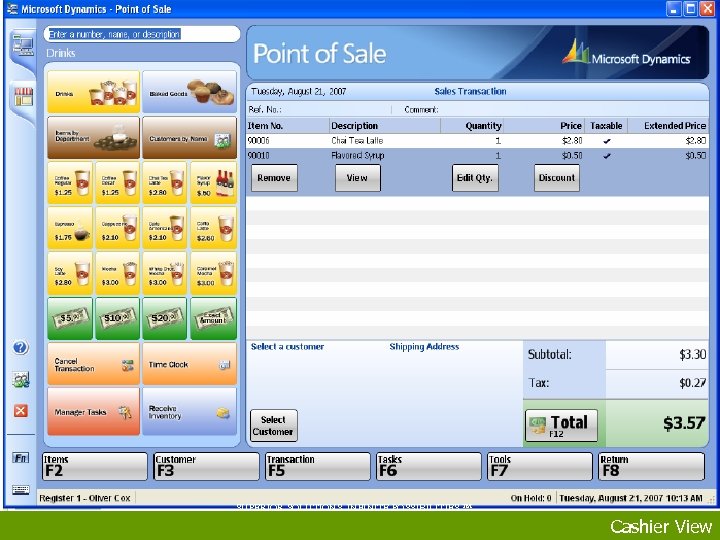Click the store layout icon in sidebar
Viewport: 720px width, 540px height.
coord(23,97)
